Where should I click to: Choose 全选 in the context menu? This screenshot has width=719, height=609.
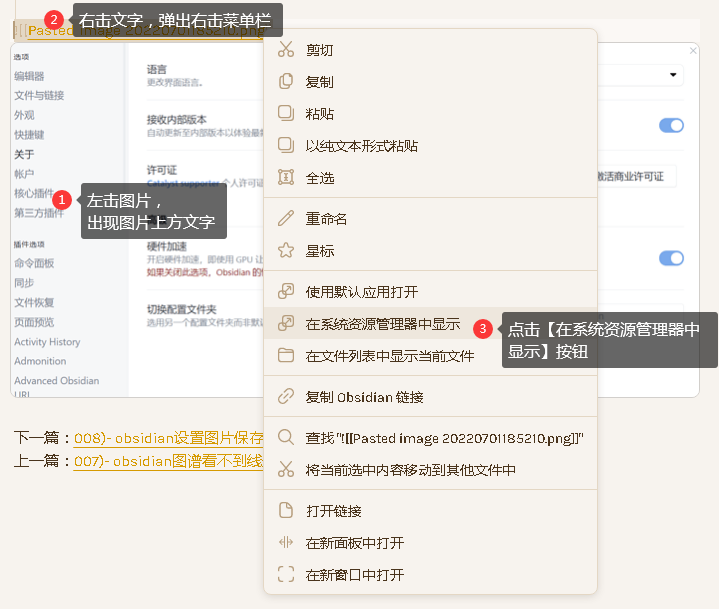coord(430,177)
